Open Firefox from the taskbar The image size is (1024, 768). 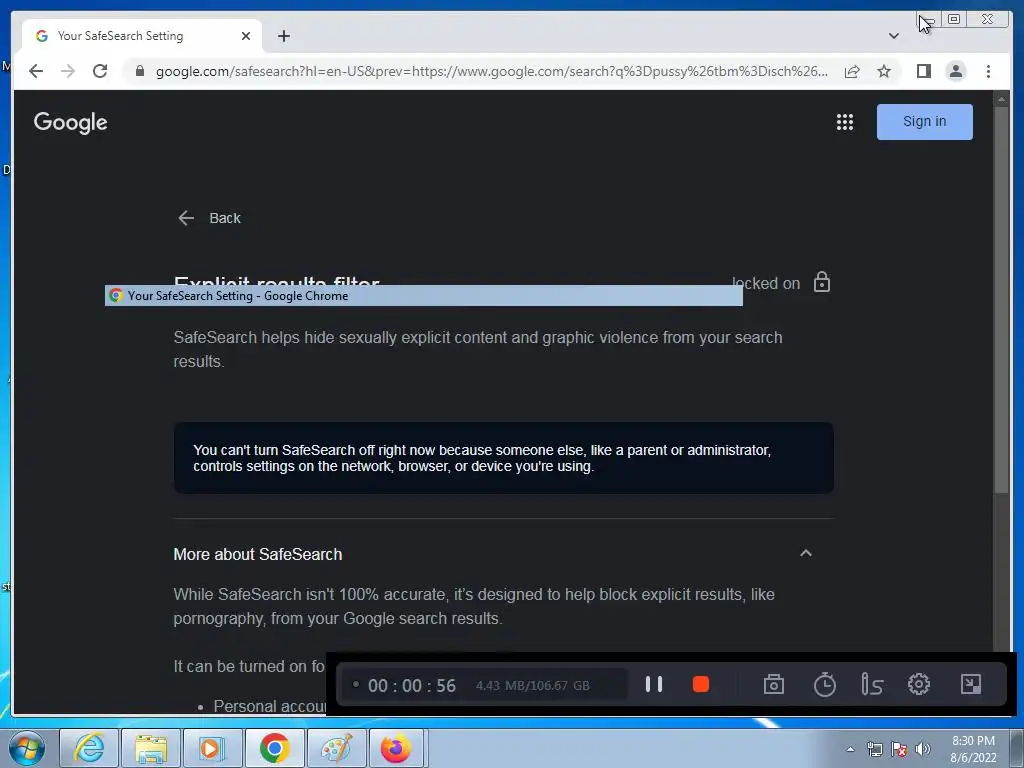tap(397, 748)
